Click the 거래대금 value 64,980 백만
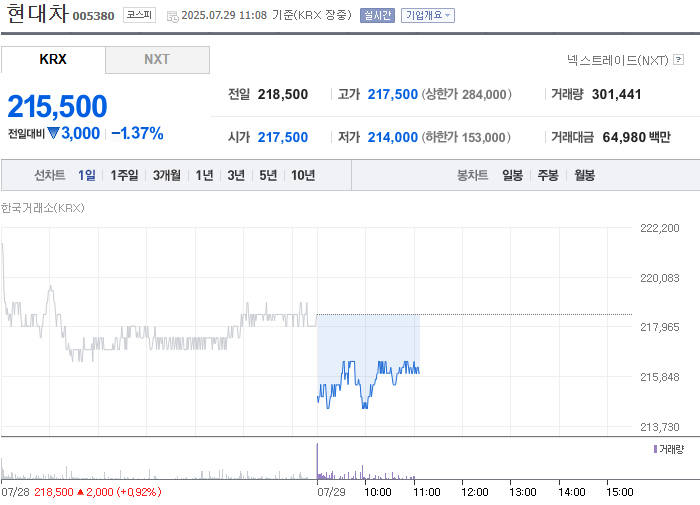 pyautogui.click(x=637, y=137)
